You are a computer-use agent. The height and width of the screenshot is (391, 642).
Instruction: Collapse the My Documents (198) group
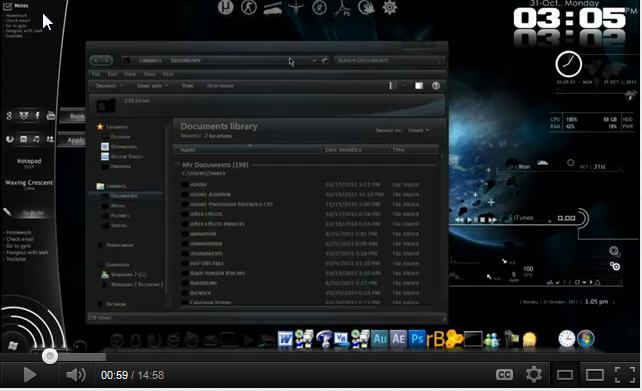(x=178, y=165)
